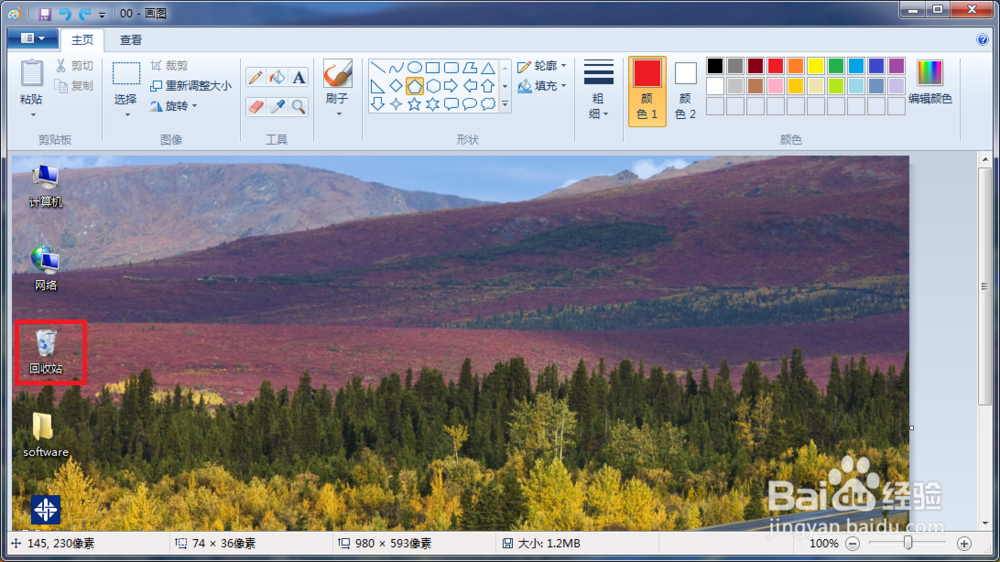1000x562 pixels.
Task: Open Paint Help question mark icon
Action: [x=982, y=40]
